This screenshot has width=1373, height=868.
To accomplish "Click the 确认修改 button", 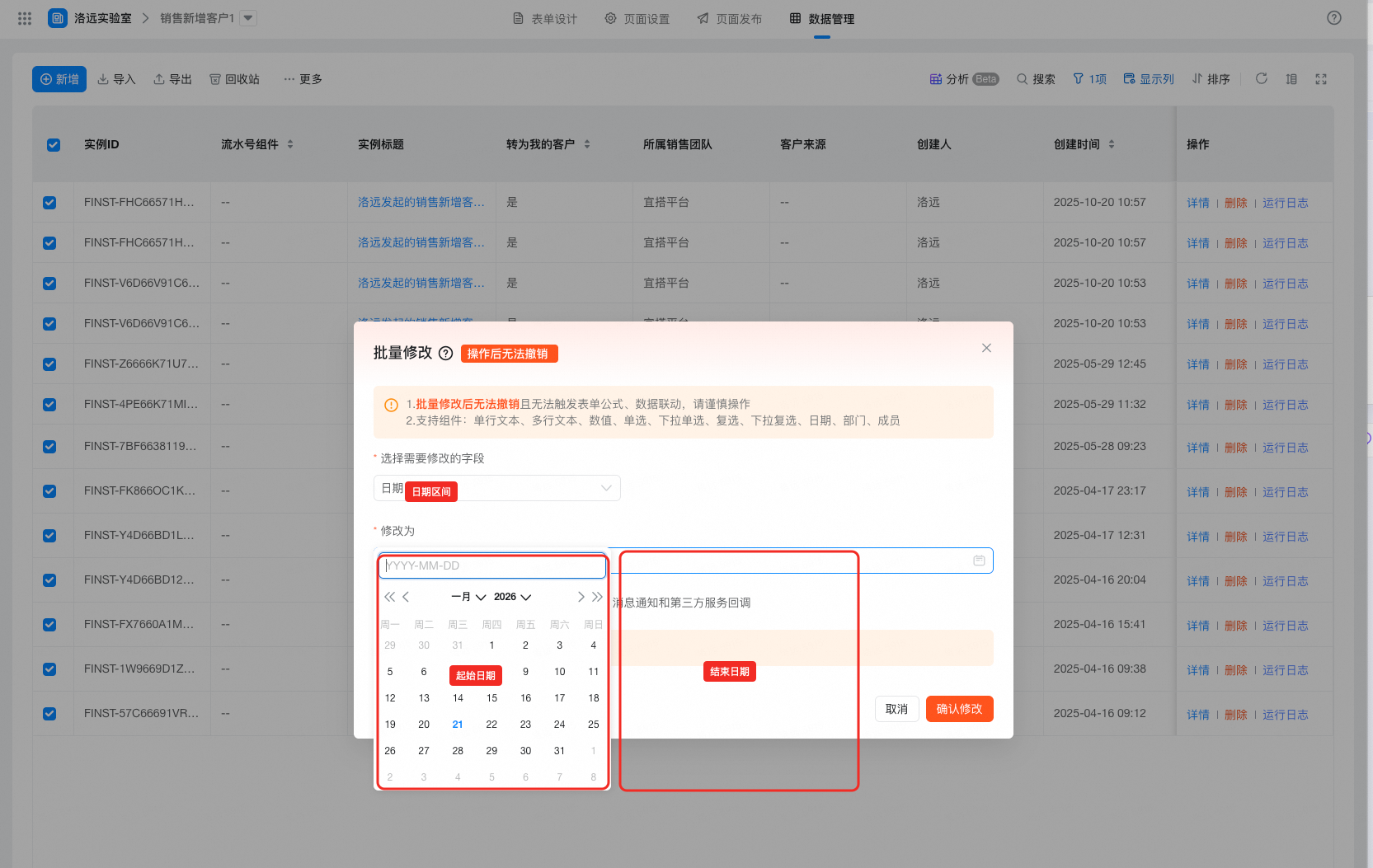I will tap(959, 709).
